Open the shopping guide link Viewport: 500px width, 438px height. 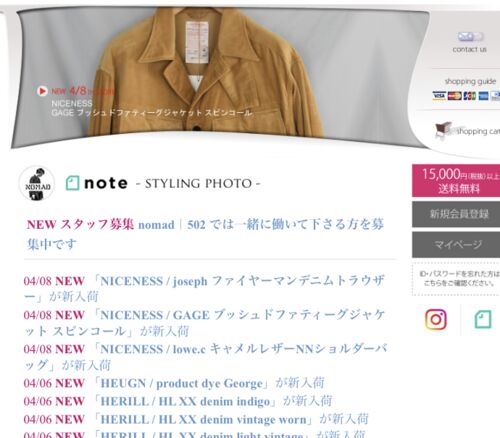[470, 81]
